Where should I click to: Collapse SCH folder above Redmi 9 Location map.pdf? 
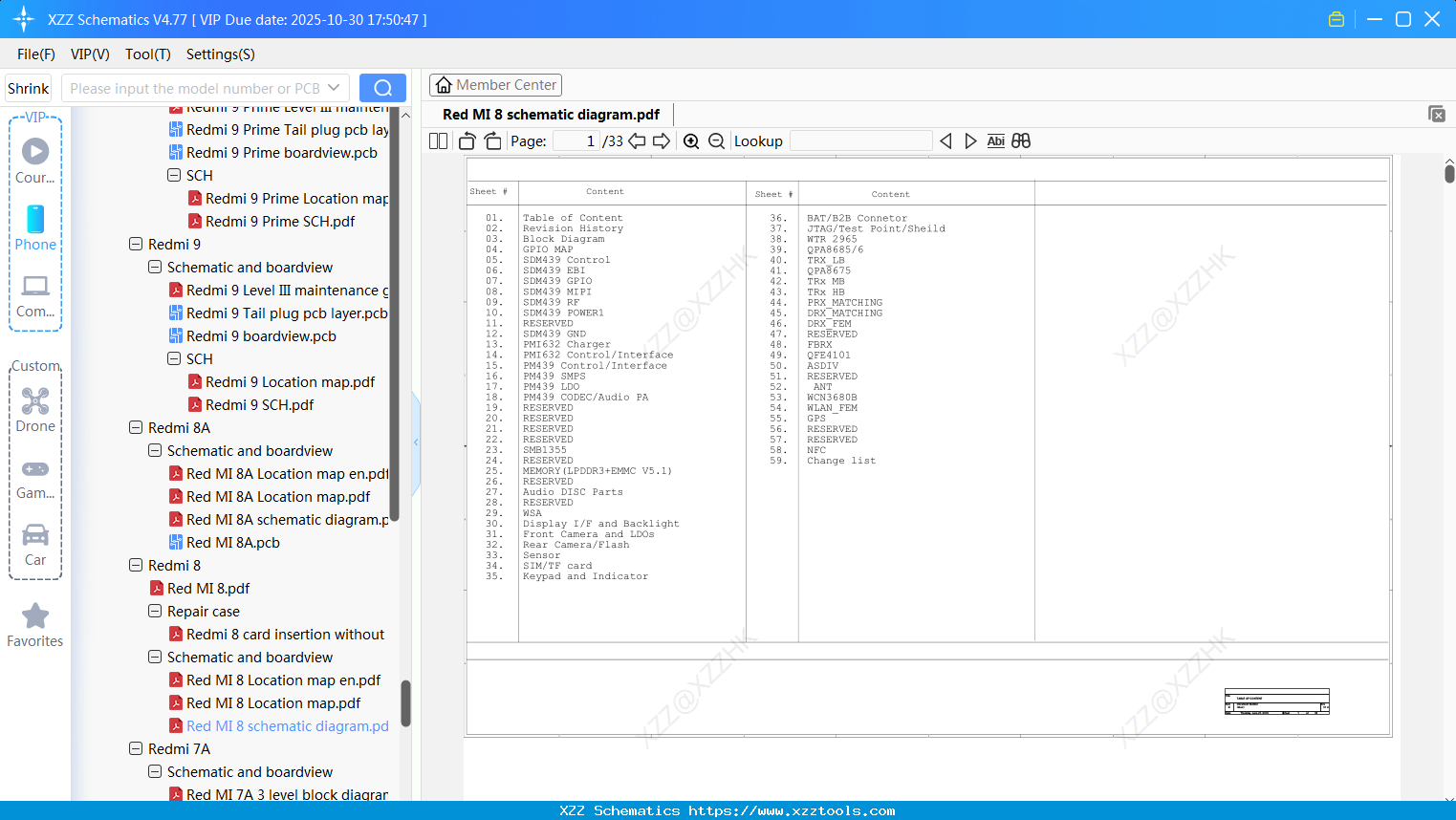pyautogui.click(x=174, y=358)
